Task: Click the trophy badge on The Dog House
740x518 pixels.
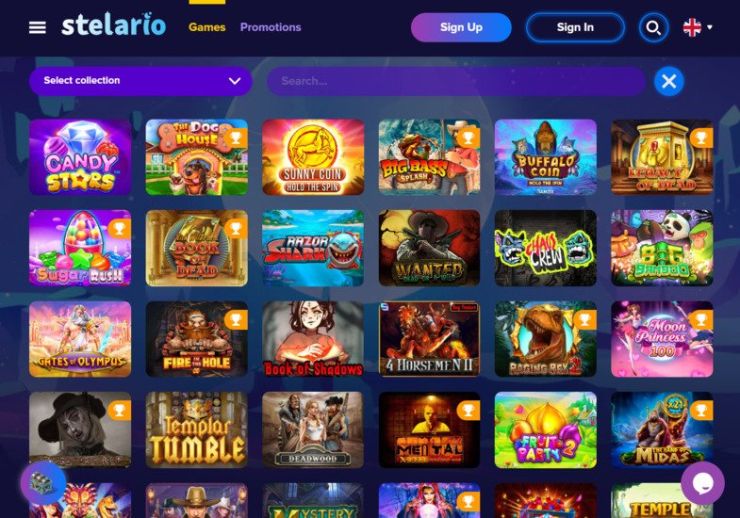Action: tap(236, 137)
